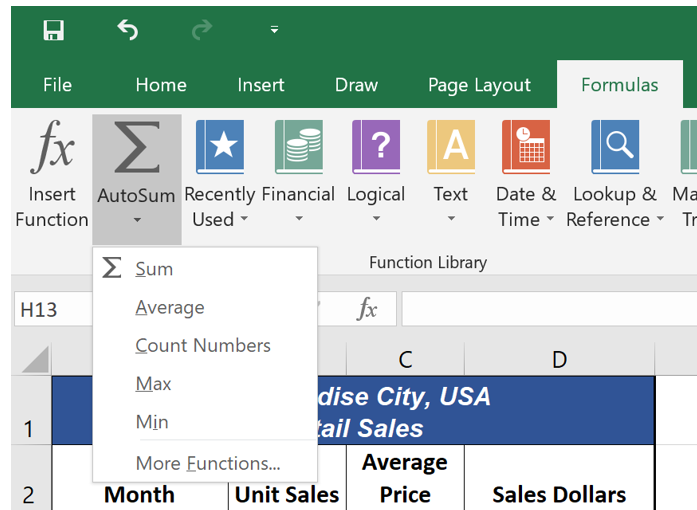Open the Text functions book icon

(451, 147)
